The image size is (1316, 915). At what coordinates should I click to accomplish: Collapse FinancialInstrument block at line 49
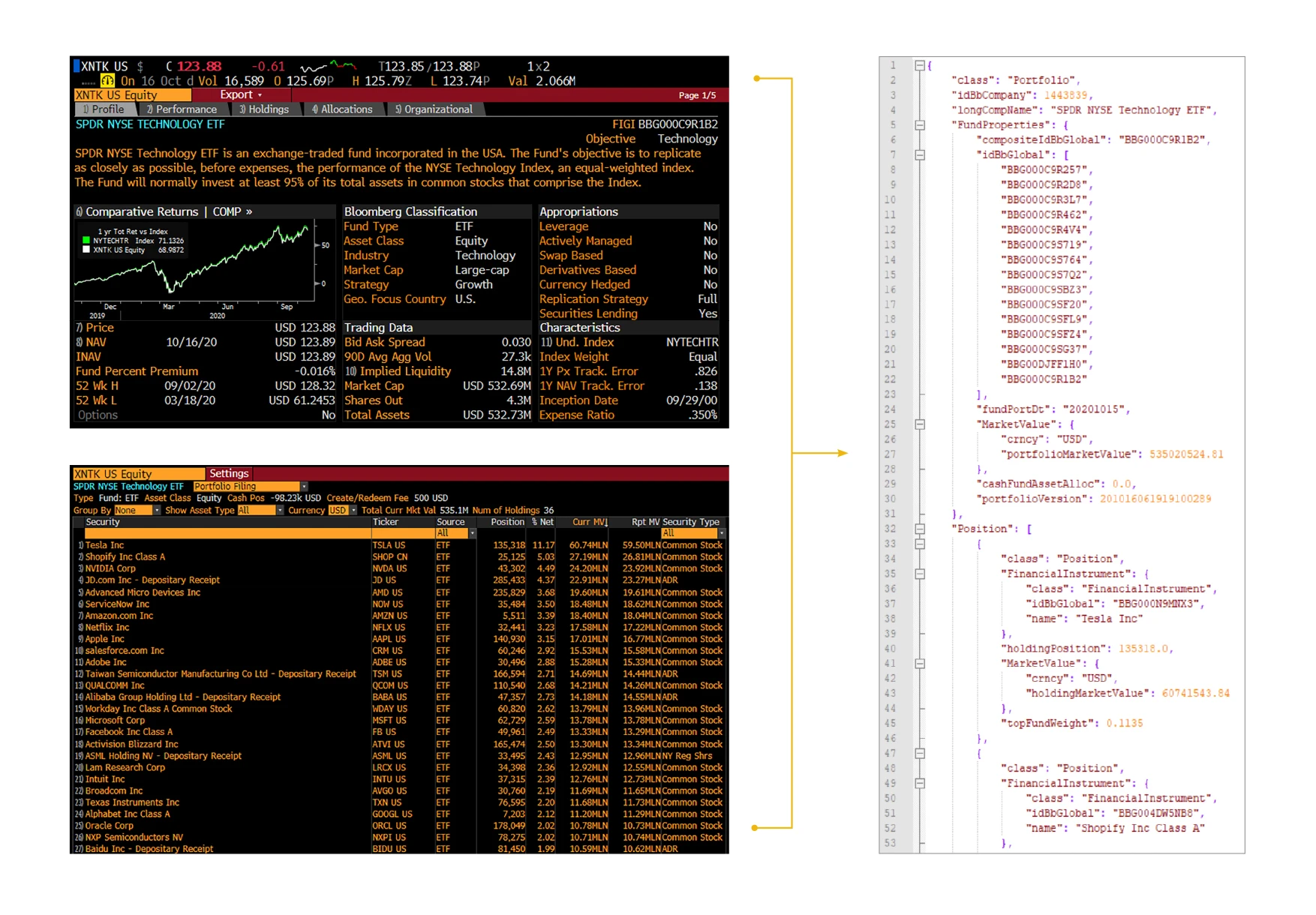(919, 784)
